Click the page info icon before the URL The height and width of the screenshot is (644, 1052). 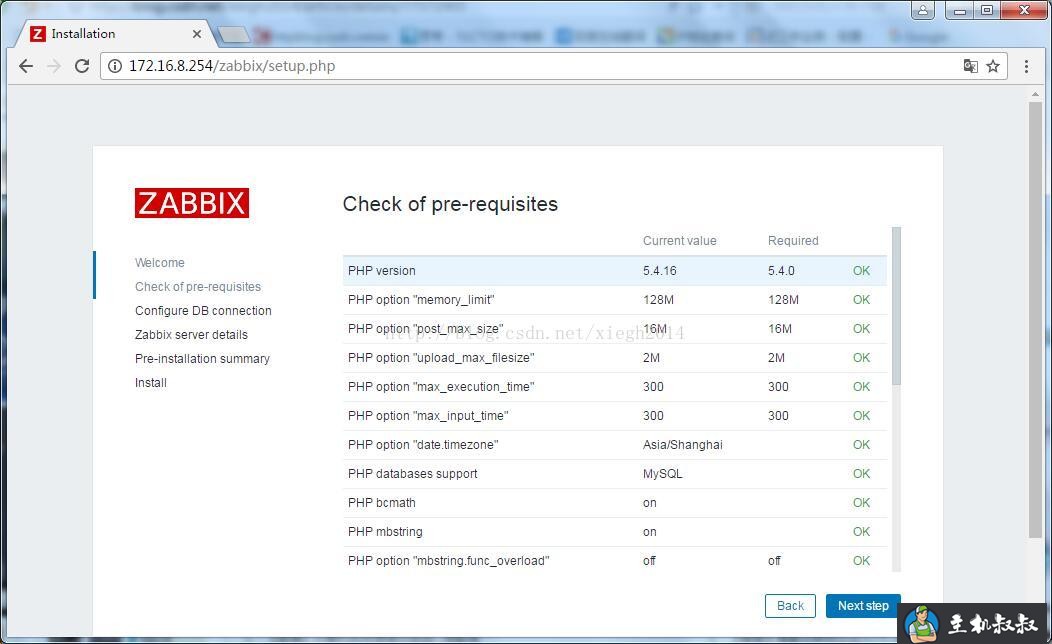tap(115, 66)
